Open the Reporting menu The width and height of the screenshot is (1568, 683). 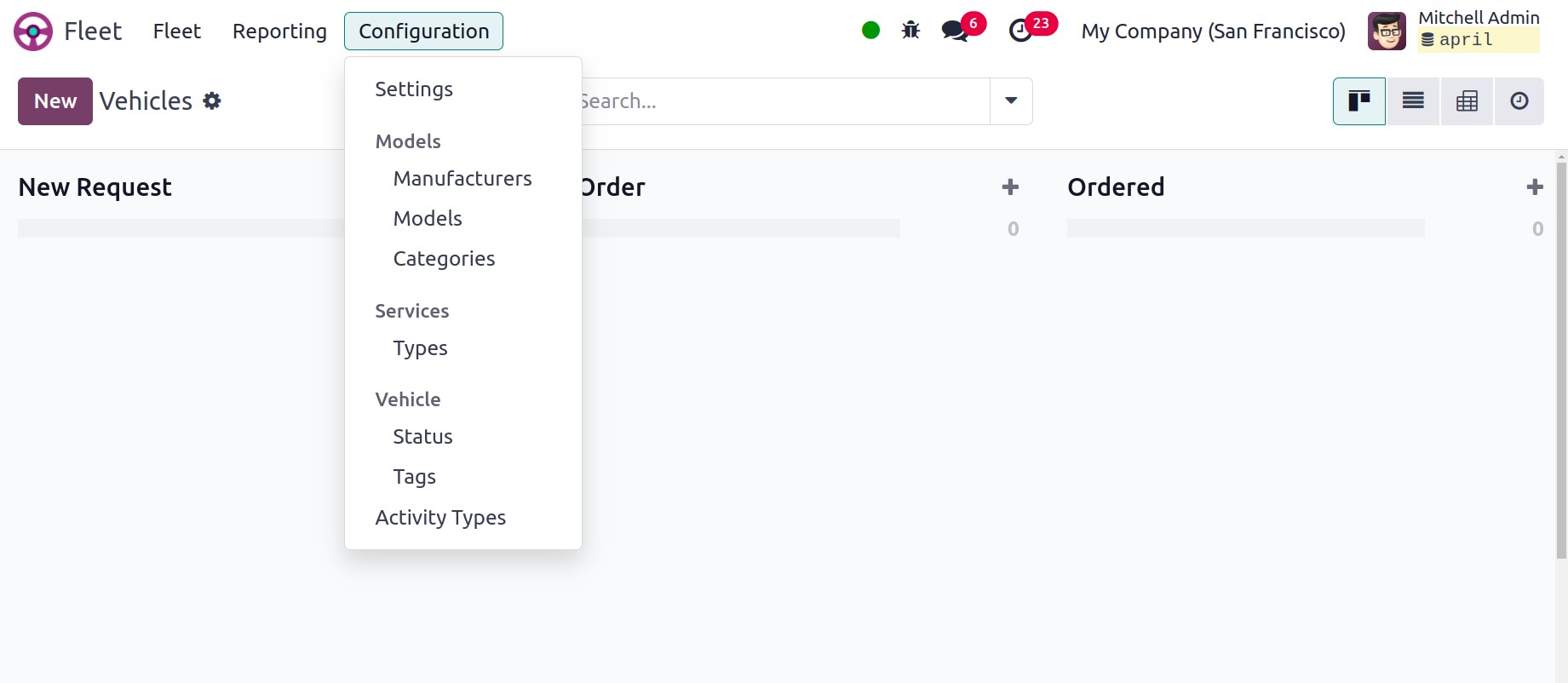tap(279, 32)
